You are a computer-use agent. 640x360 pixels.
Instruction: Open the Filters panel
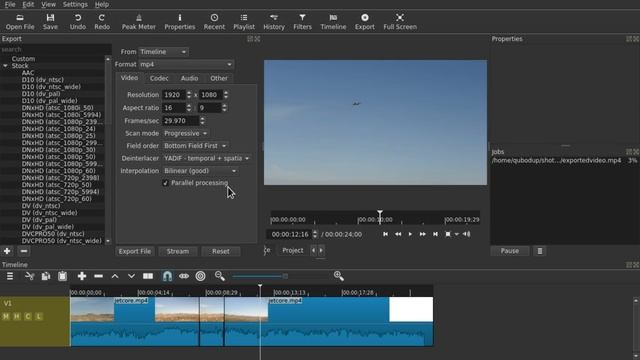coord(302,22)
